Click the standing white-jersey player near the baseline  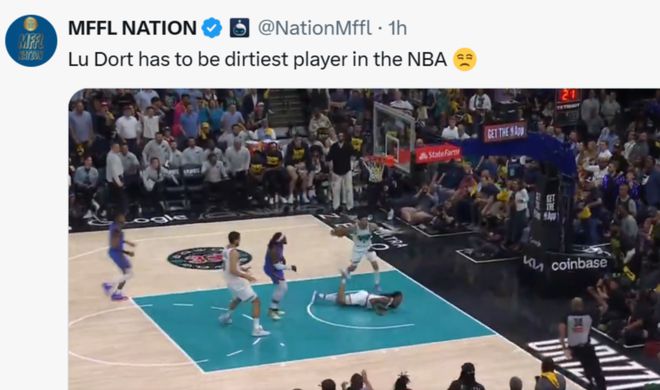click(359, 251)
